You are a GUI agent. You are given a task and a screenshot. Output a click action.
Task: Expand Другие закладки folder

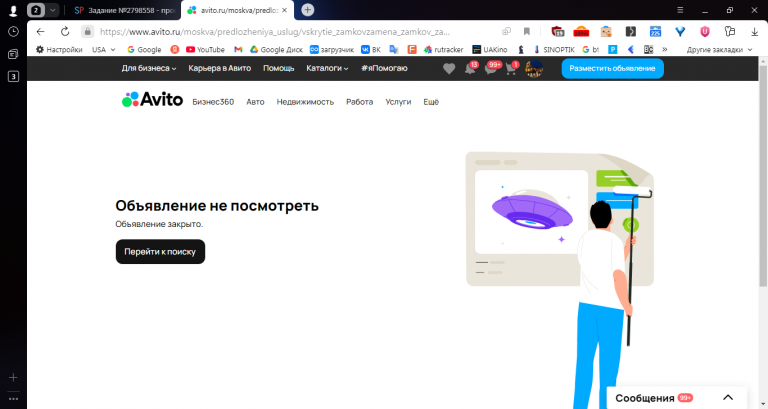click(719, 49)
